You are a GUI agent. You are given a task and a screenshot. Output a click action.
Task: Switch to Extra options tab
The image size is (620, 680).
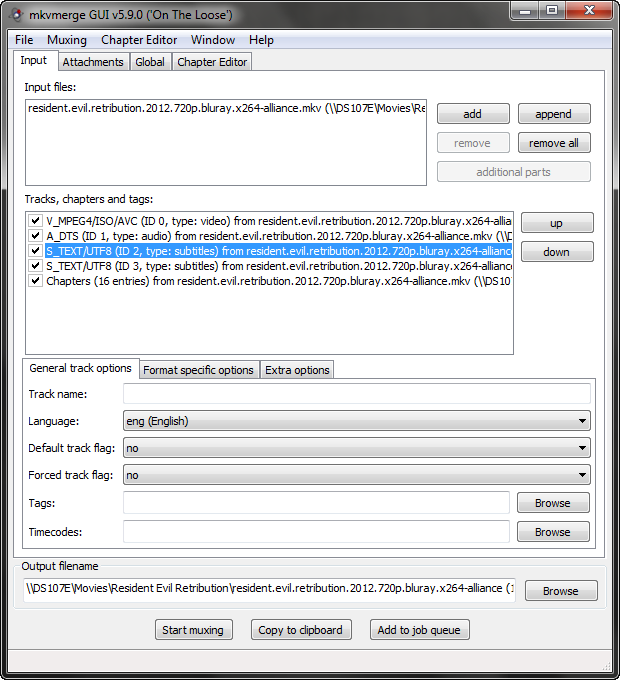(297, 370)
